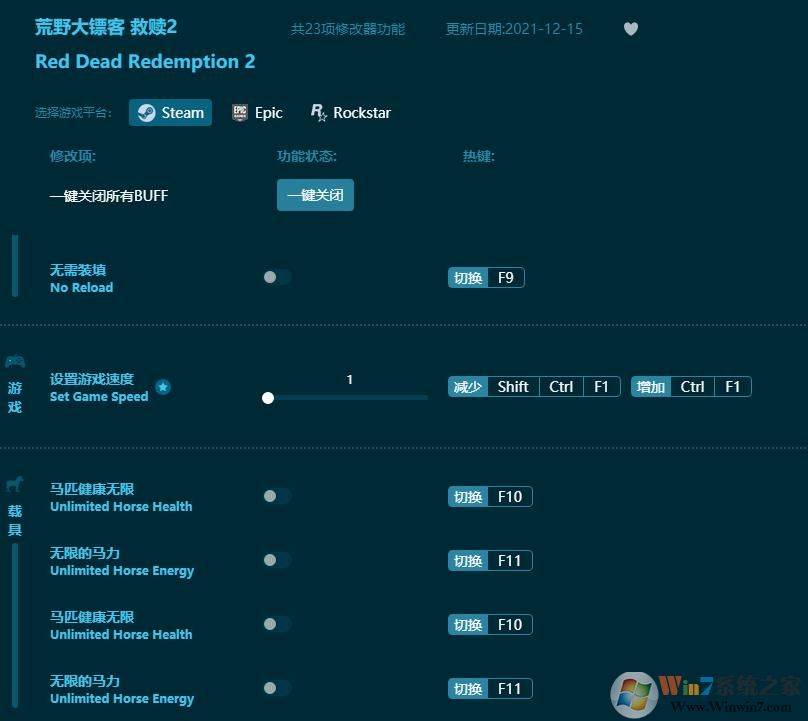Viewport: 808px width, 721px height.
Task: Click the 增加 Ctrl F1 hotkey box
Action: coord(692,387)
